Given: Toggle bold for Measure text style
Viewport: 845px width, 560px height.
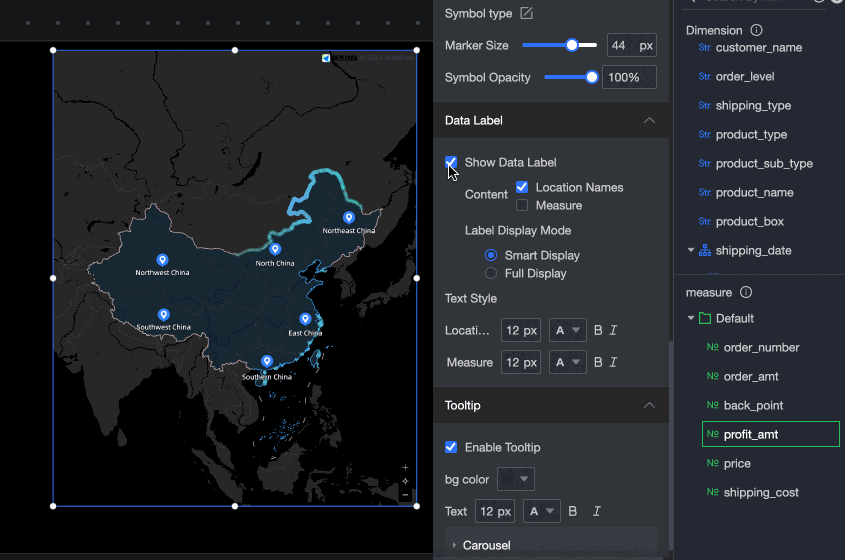Looking at the screenshot, I should pyautogui.click(x=598, y=362).
